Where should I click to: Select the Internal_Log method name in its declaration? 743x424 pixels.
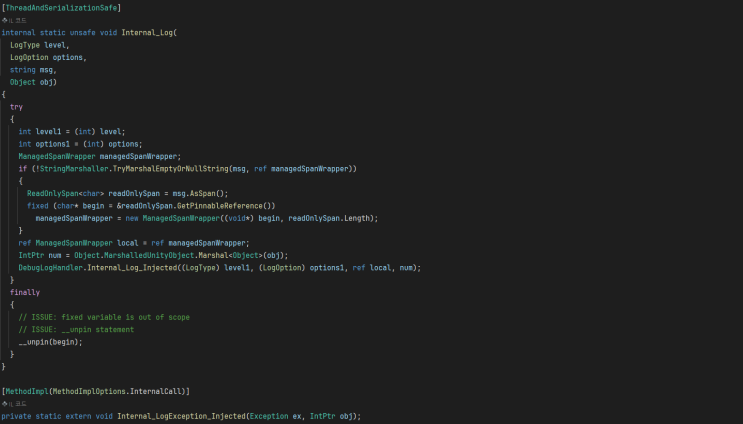(147, 33)
